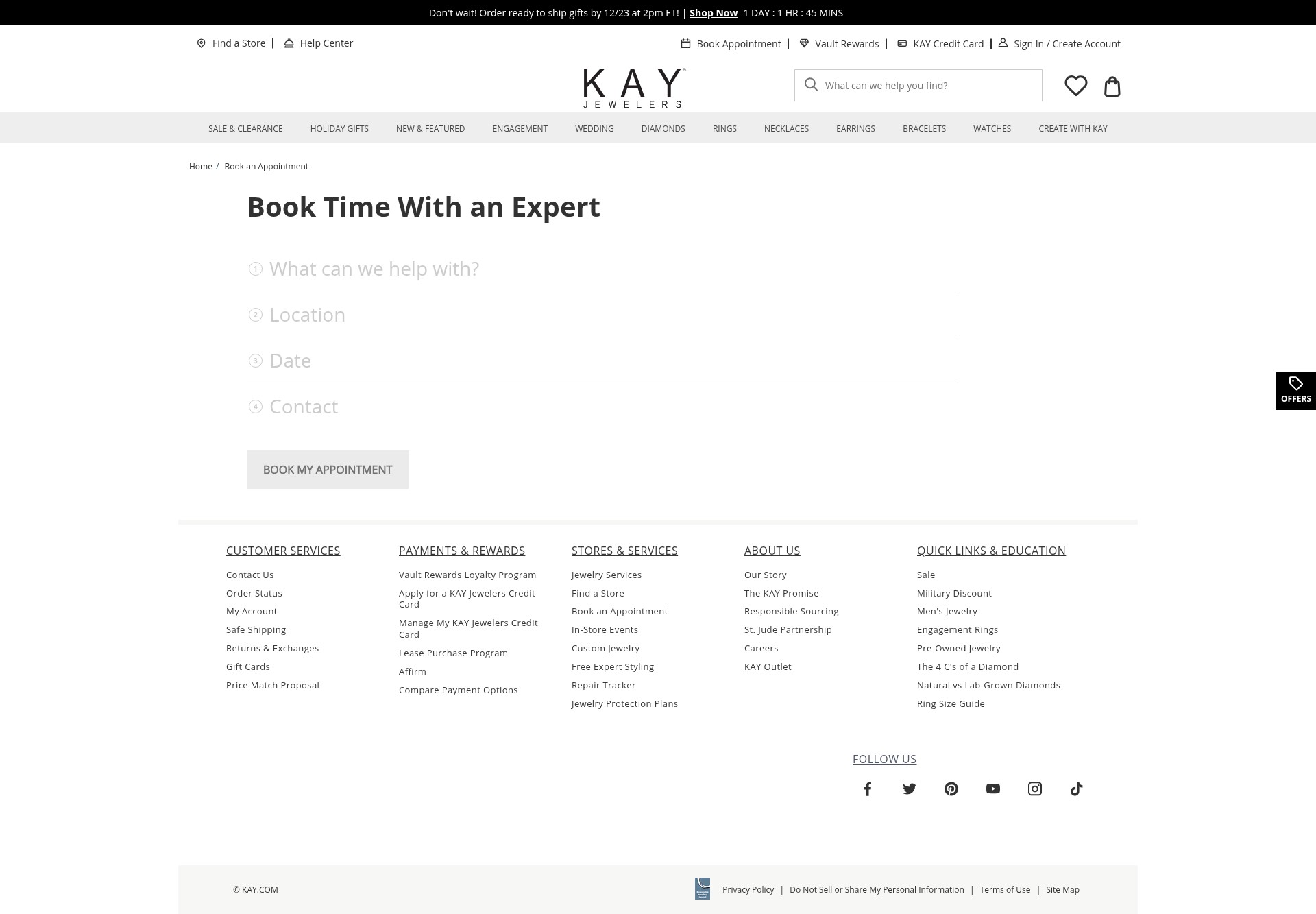Open Privacy Policy link
The image size is (1316, 914).
[748, 889]
